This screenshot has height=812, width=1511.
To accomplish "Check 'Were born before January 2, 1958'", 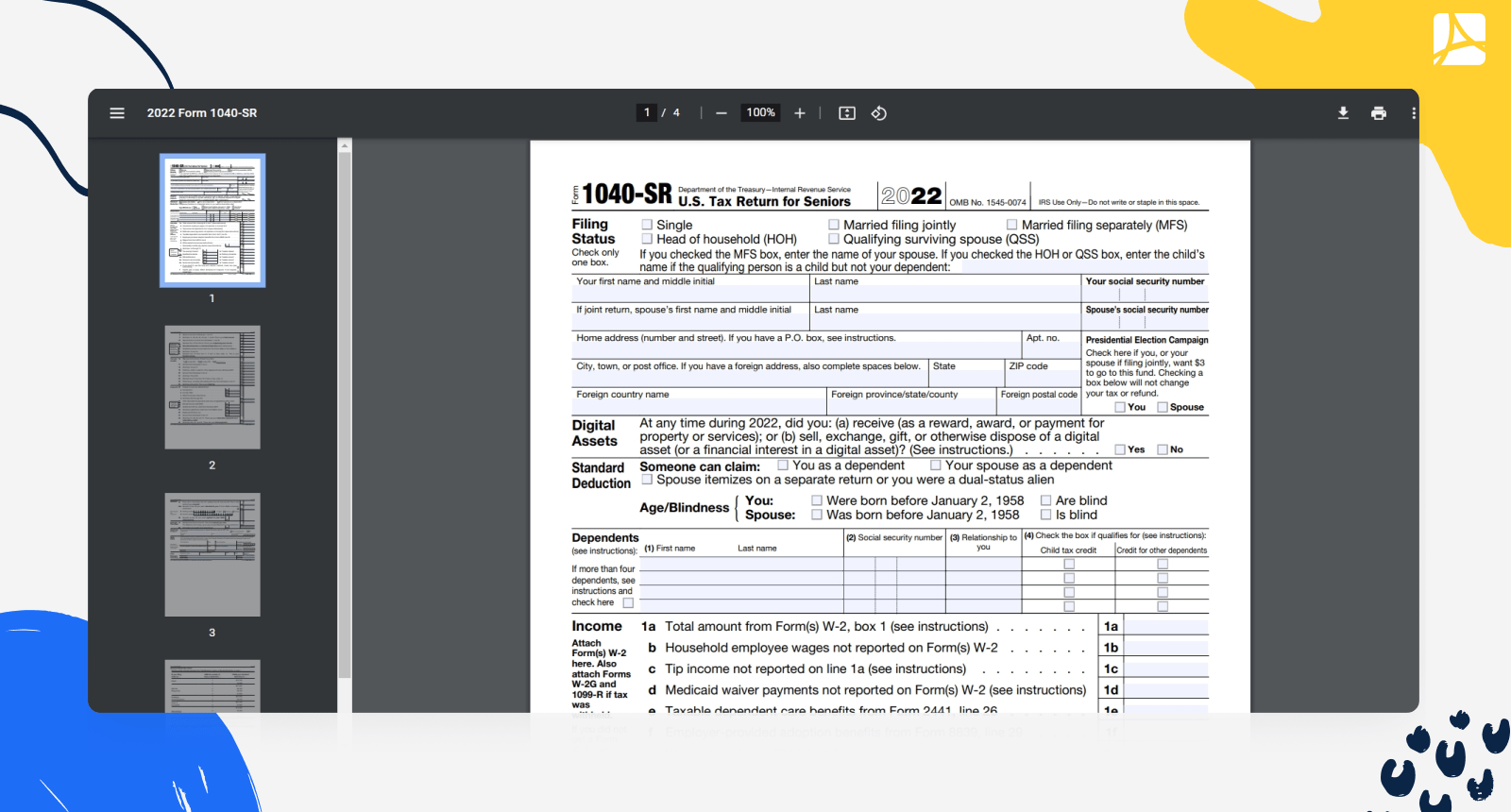I will click(x=817, y=500).
